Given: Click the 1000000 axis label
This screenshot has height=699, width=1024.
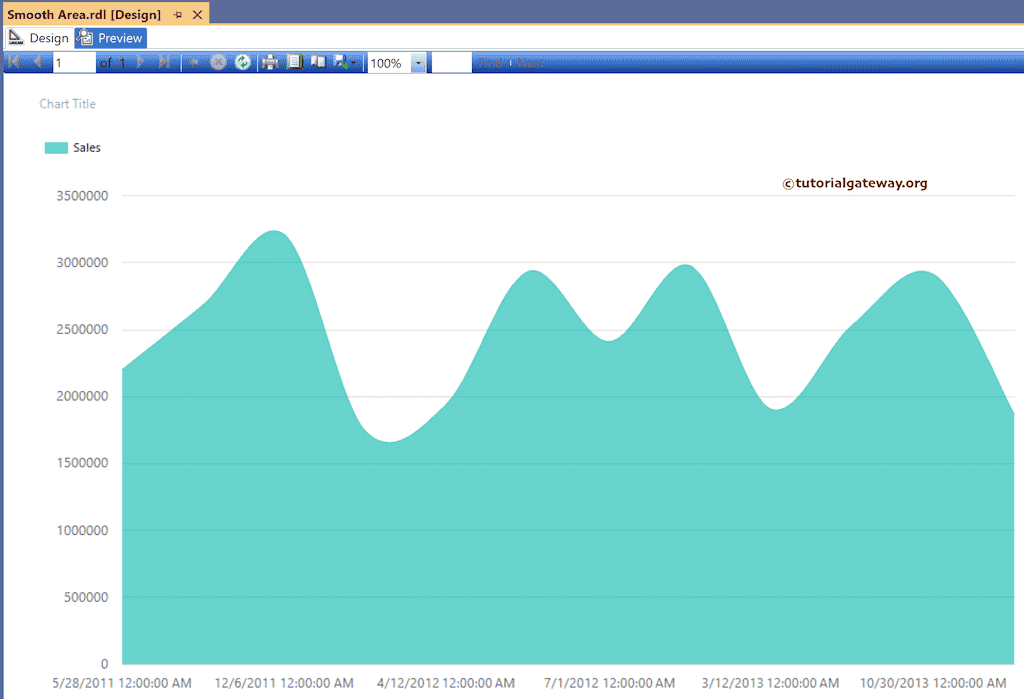Looking at the screenshot, I should (82, 530).
